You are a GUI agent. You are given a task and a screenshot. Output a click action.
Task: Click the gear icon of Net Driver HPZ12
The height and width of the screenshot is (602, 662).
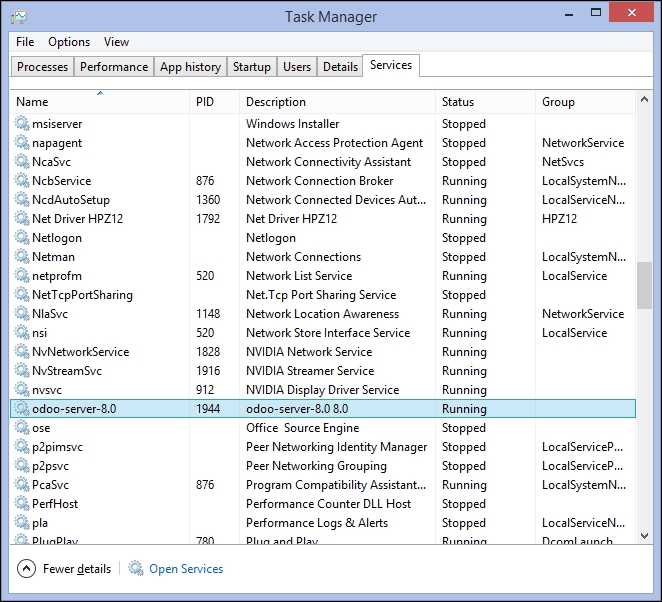[x=22, y=218]
